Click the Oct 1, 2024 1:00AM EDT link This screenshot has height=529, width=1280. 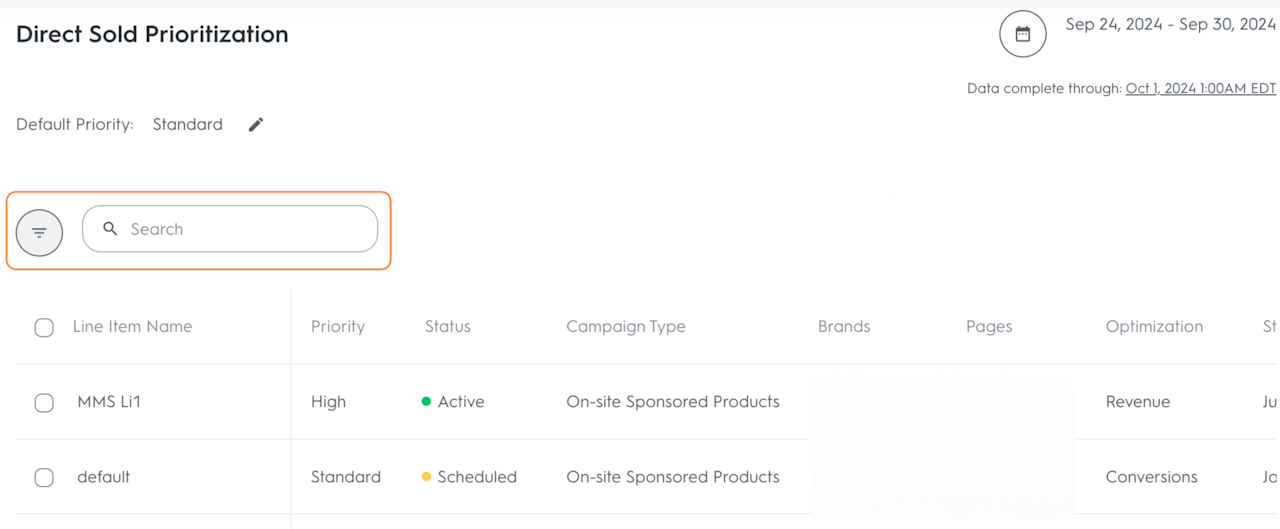click(x=1200, y=88)
